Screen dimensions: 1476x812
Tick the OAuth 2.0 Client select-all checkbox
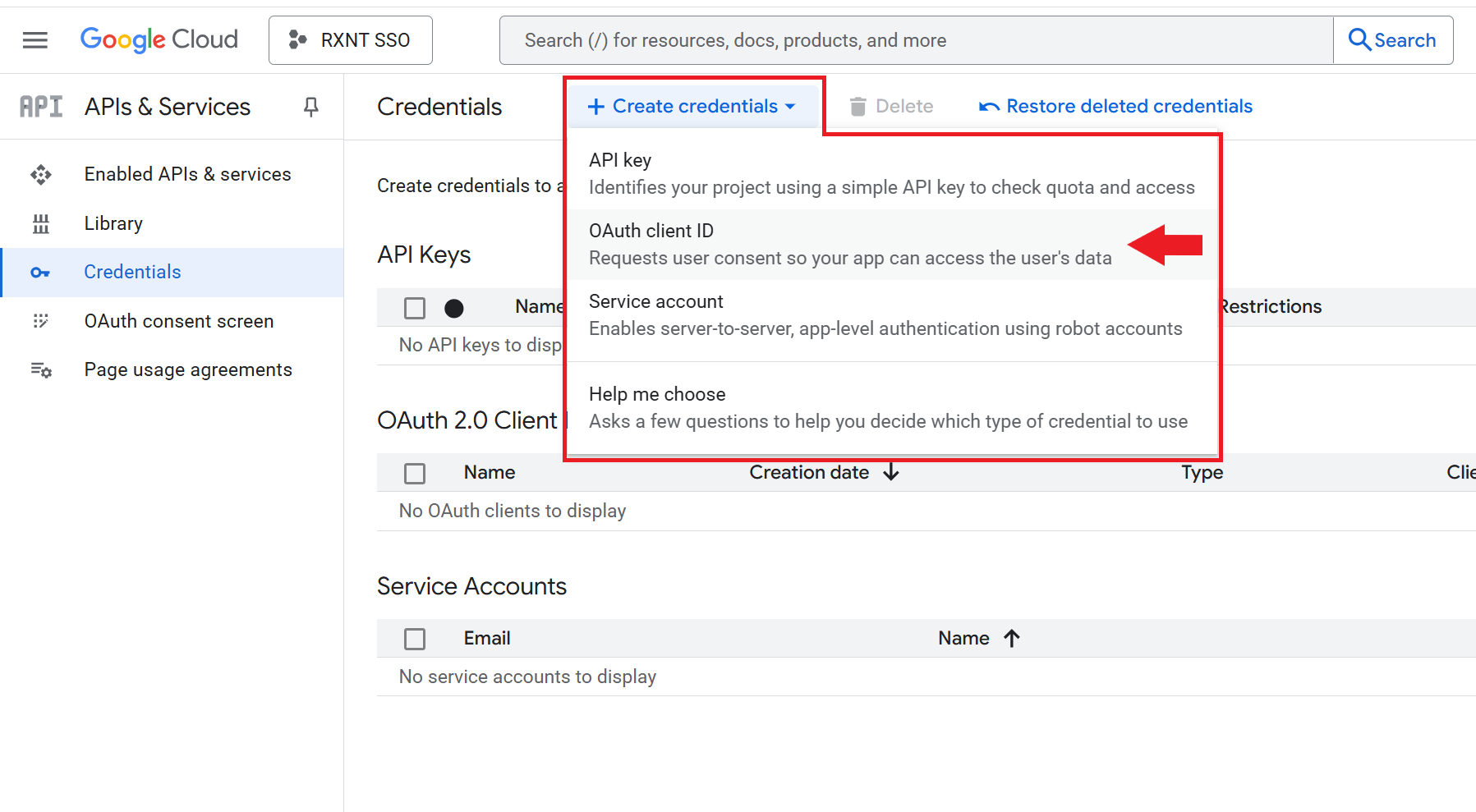tap(415, 474)
